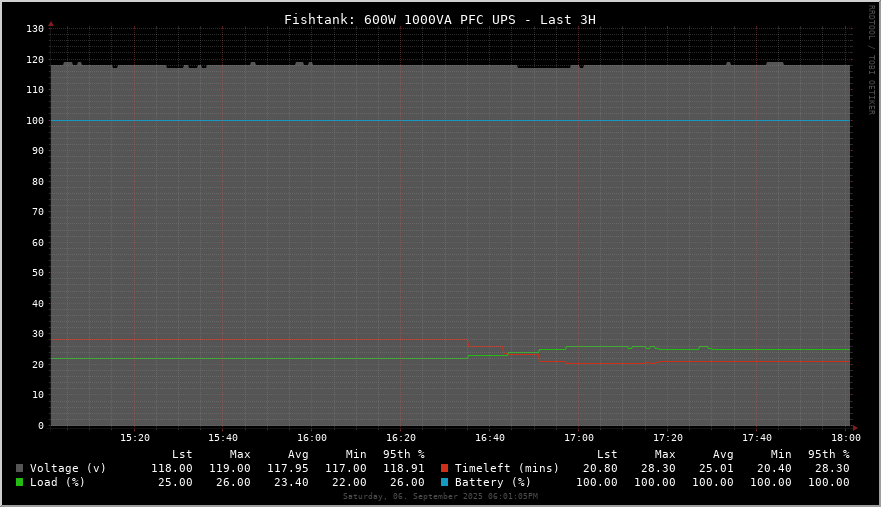The width and height of the screenshot is (881, 507).
Task: Click 'Min' header above Timeleft values
Action: (x=781, y=454)
